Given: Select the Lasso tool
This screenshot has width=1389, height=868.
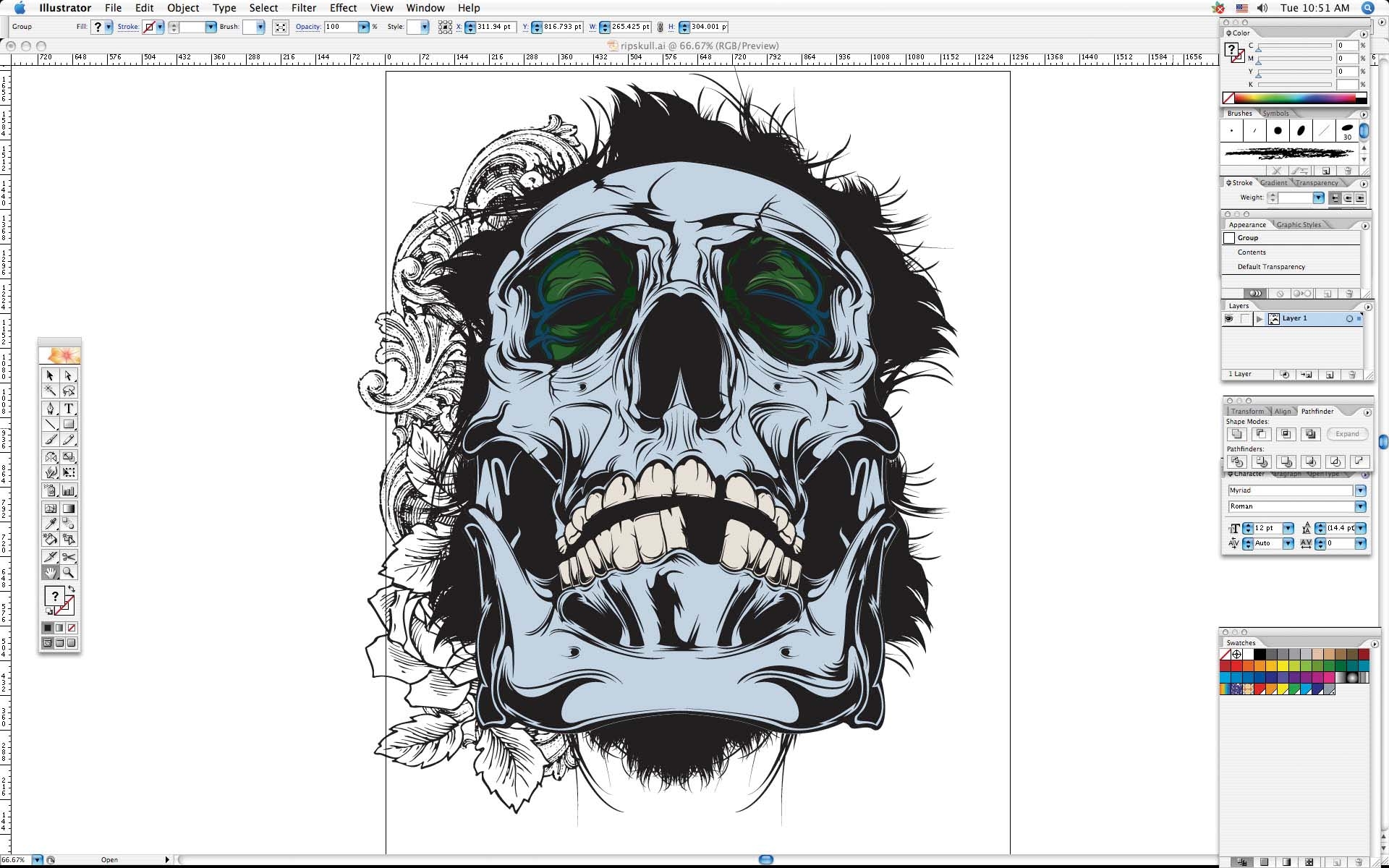Looking at the screenshot, I should [x=69, y=391].
